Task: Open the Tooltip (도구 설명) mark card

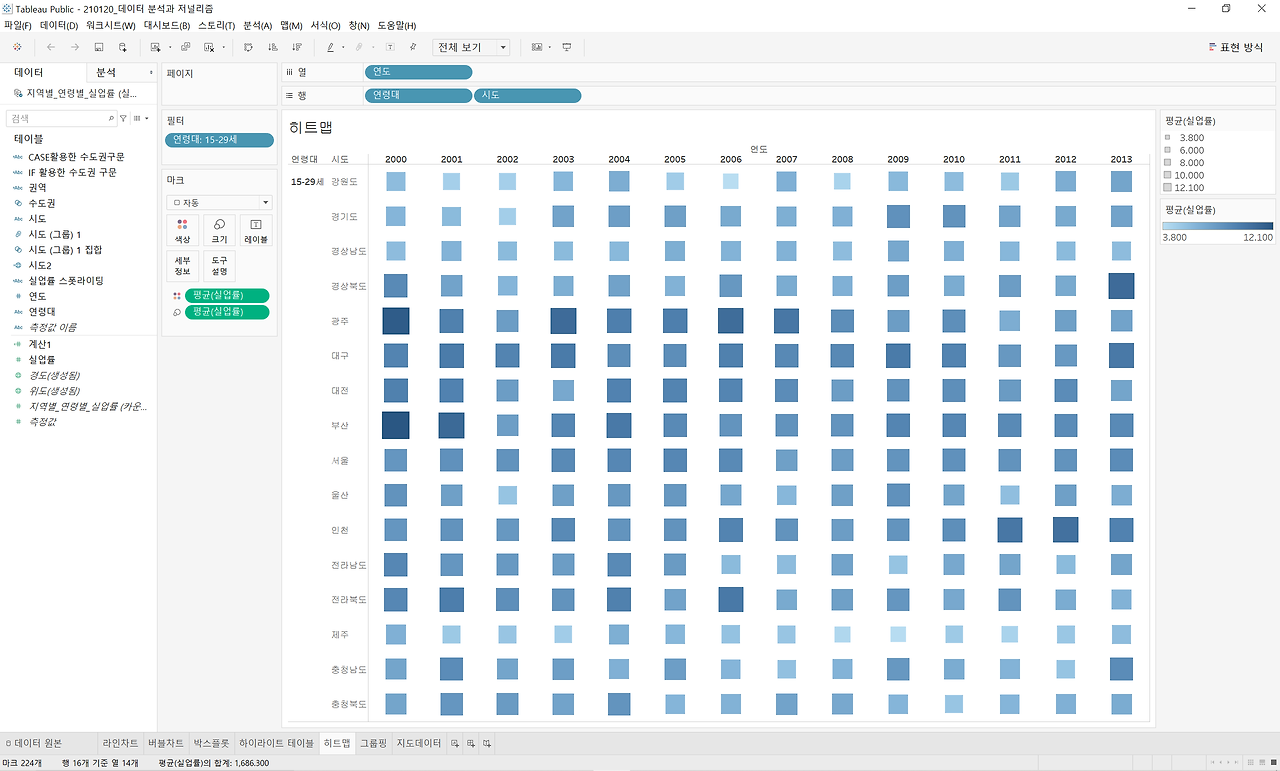Action: [x=219, y=266]
